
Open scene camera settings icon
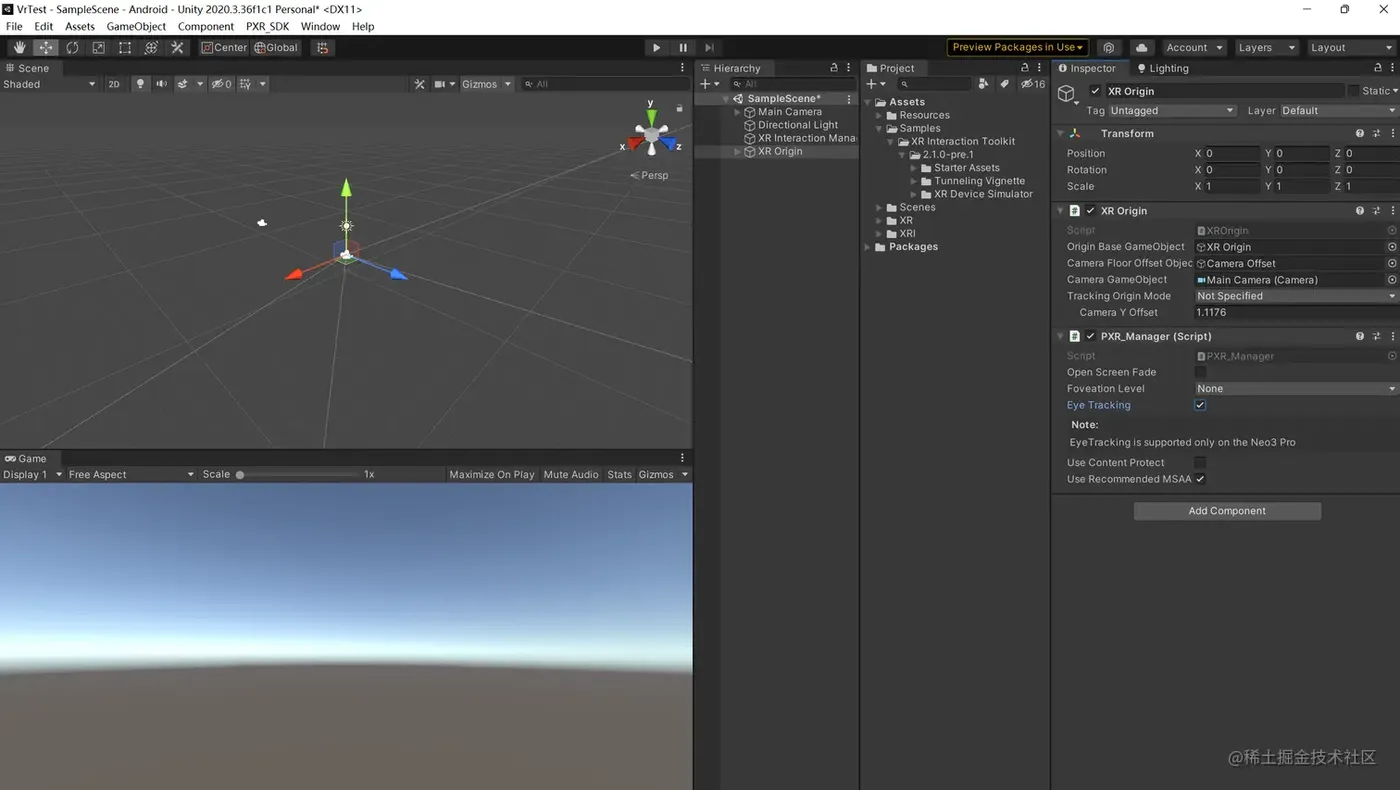440,84
